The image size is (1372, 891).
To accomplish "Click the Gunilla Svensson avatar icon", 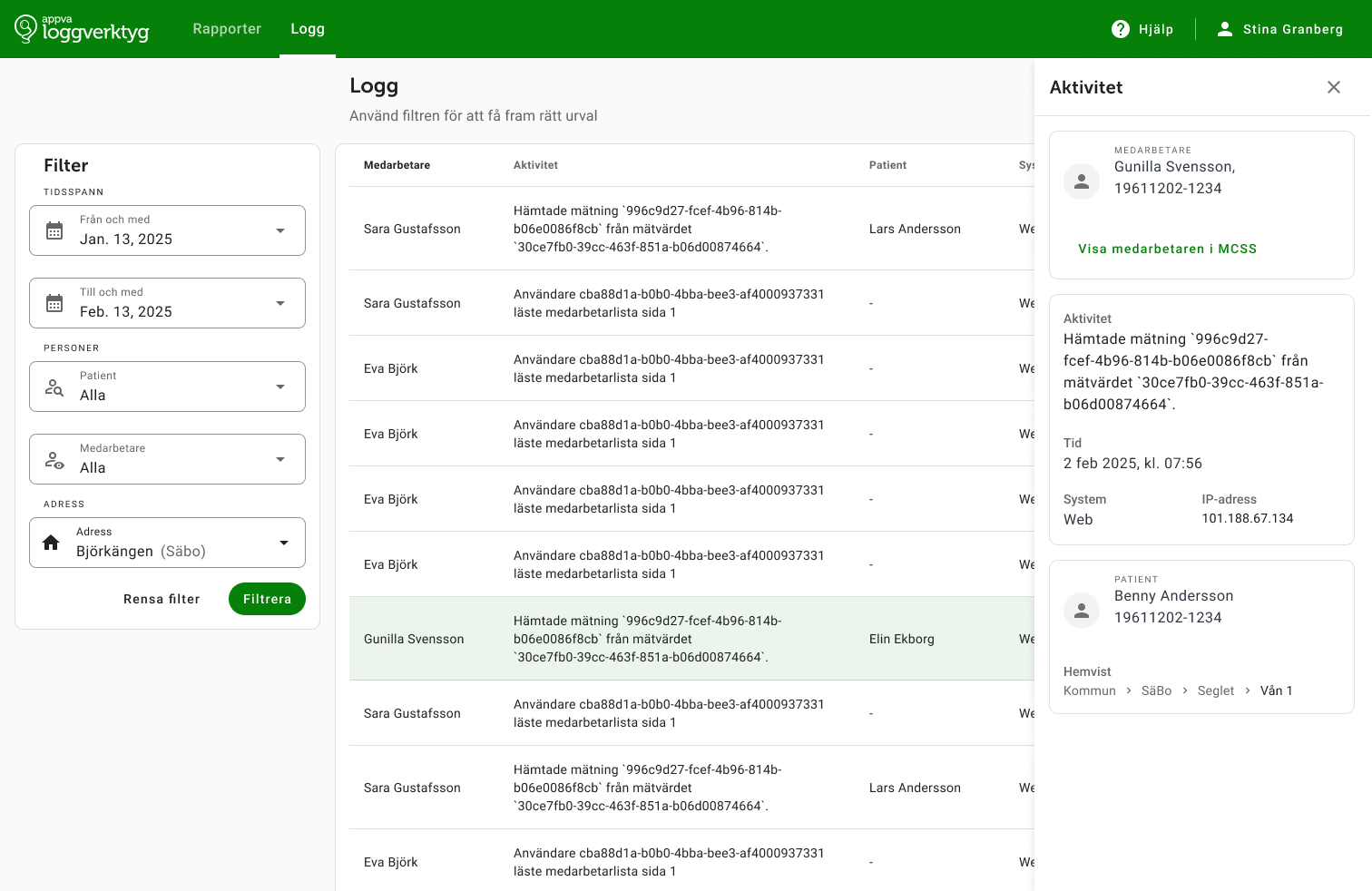I will pyautogui.click(x=1082, y=181).
